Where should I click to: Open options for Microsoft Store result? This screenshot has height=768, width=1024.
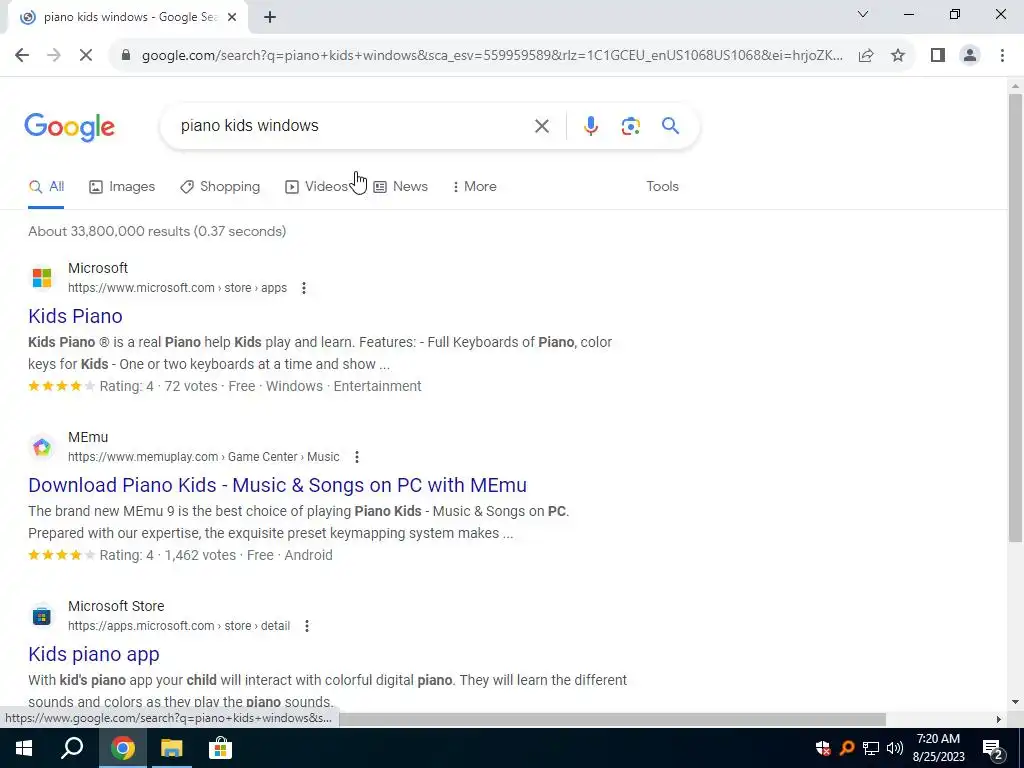click(x=307, y=626)
